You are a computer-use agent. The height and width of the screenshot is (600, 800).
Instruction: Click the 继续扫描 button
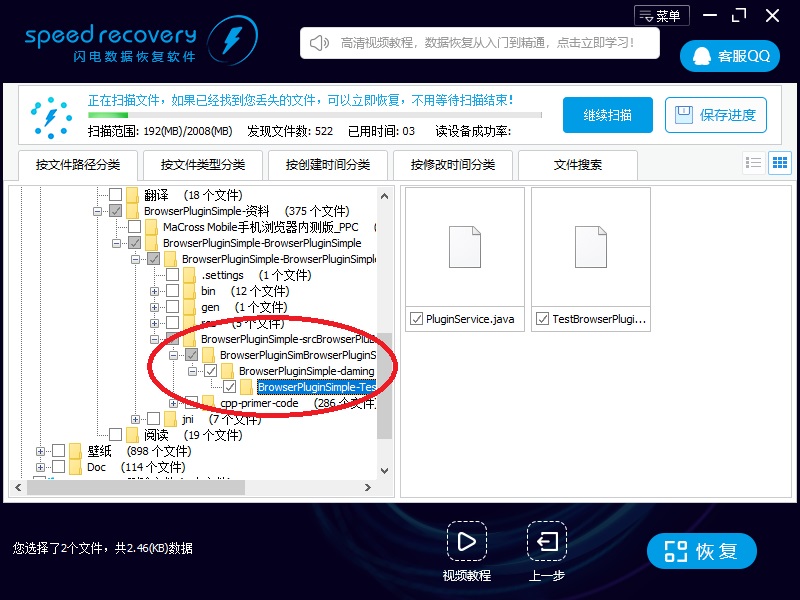pos(607,115)
